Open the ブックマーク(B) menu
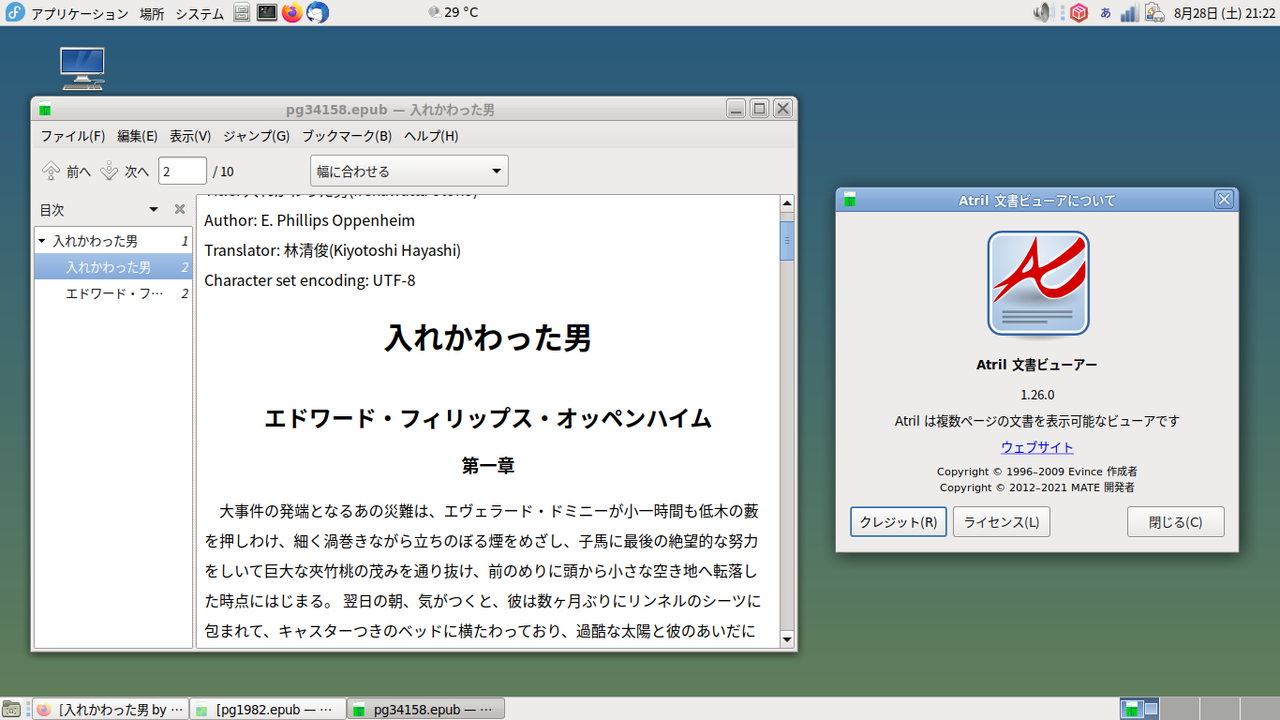Viewport: 1280px width, 720px height. click(x=347, y=136)
